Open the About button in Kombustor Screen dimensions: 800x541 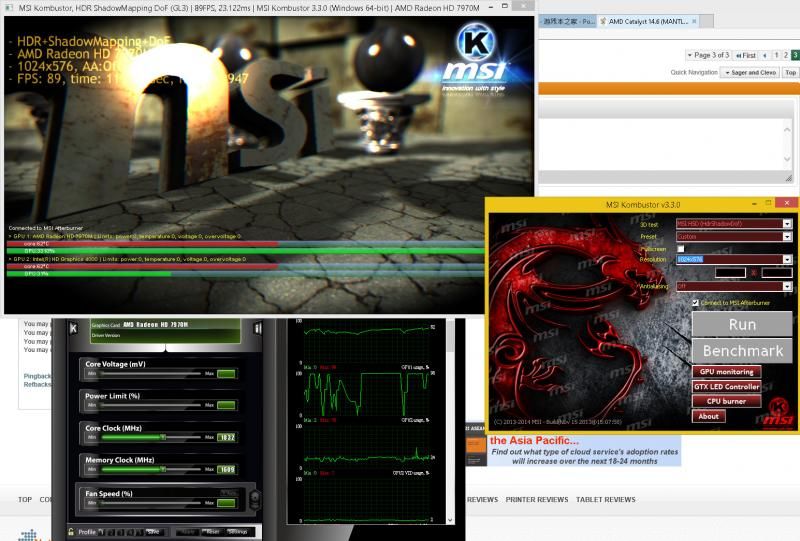click(x=709, y=416)
